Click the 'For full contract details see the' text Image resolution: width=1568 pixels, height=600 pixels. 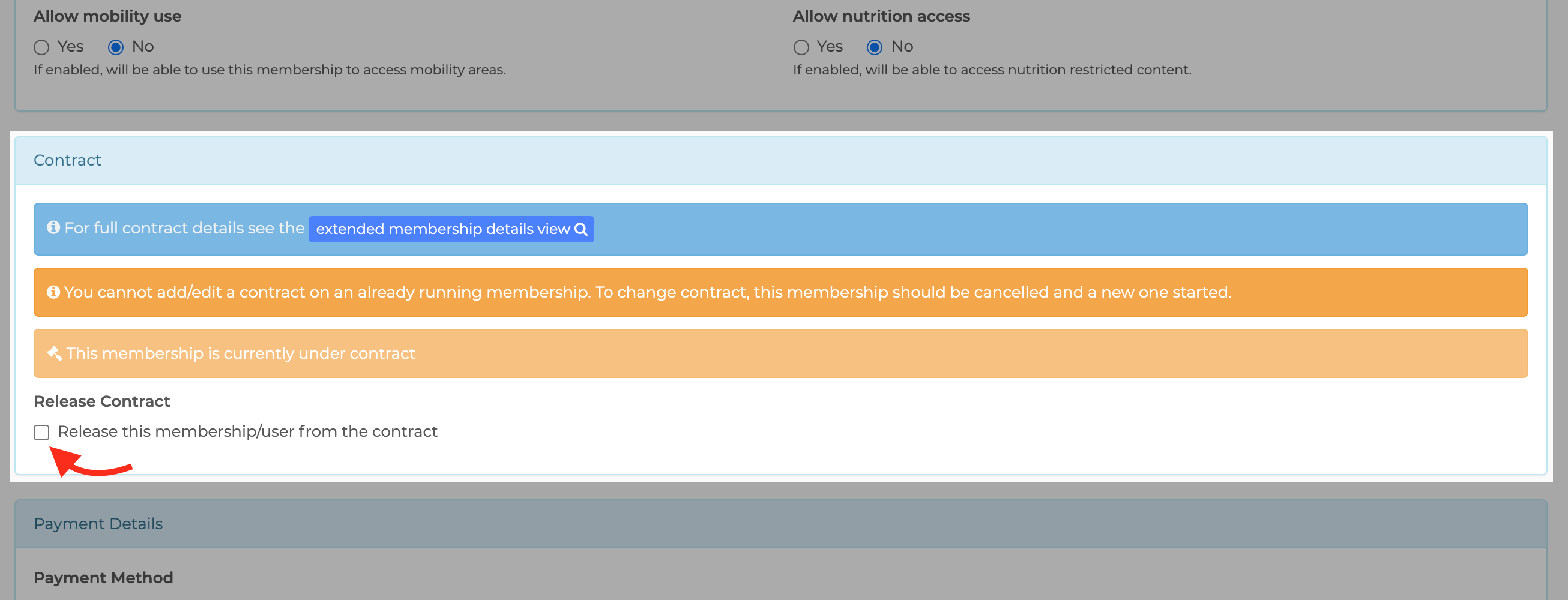tap(184, 228)
